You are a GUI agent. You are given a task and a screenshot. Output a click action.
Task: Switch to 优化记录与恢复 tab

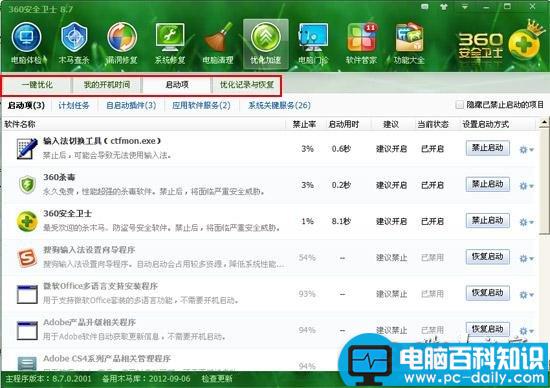tap(247, 85)
